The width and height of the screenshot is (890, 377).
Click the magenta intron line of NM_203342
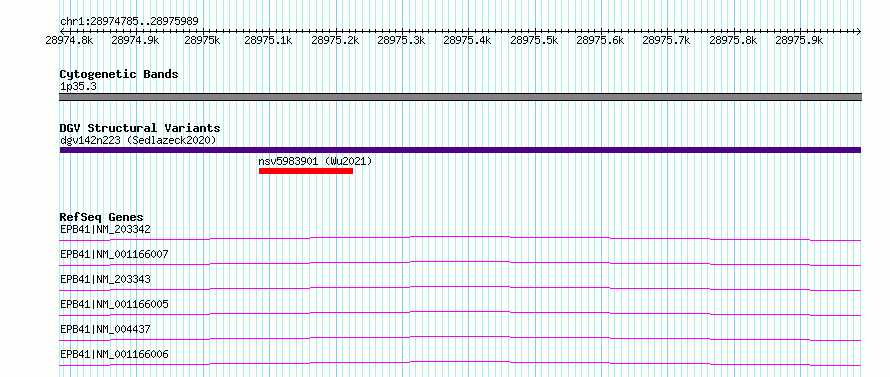[x=460, y=236]
